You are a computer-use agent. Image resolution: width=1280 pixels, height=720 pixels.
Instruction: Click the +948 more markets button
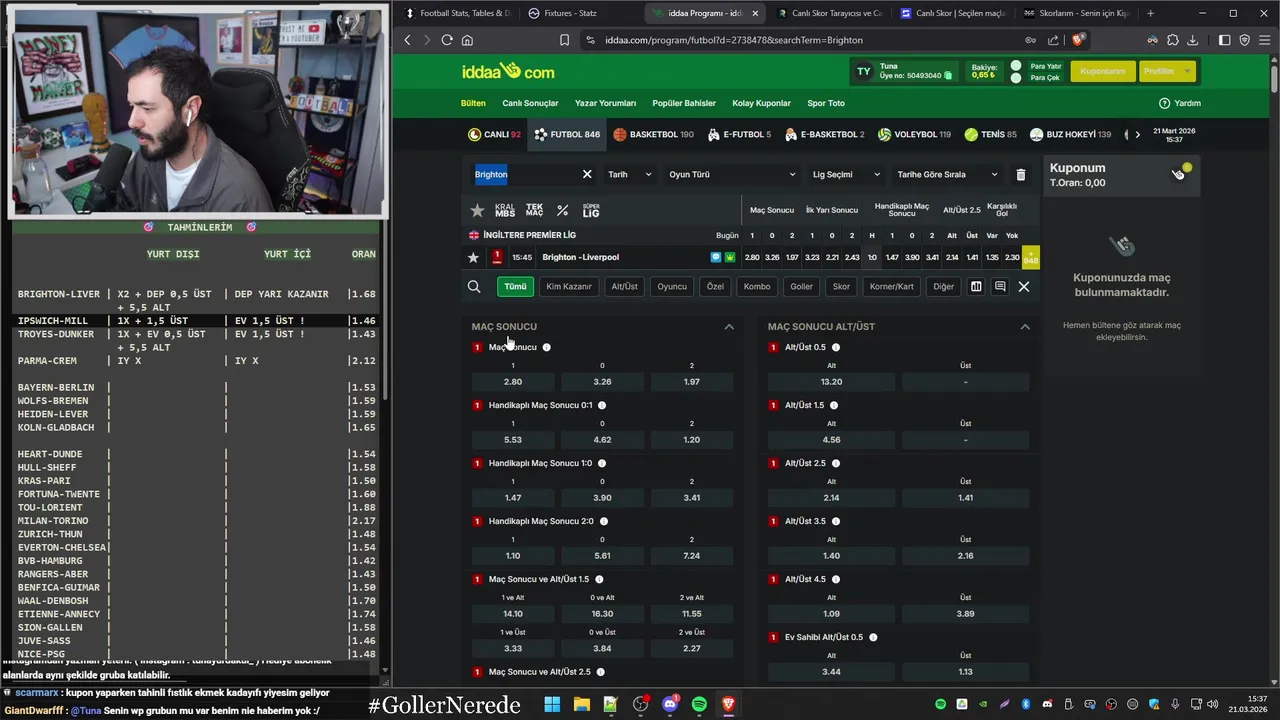[x=1030, y=257]
